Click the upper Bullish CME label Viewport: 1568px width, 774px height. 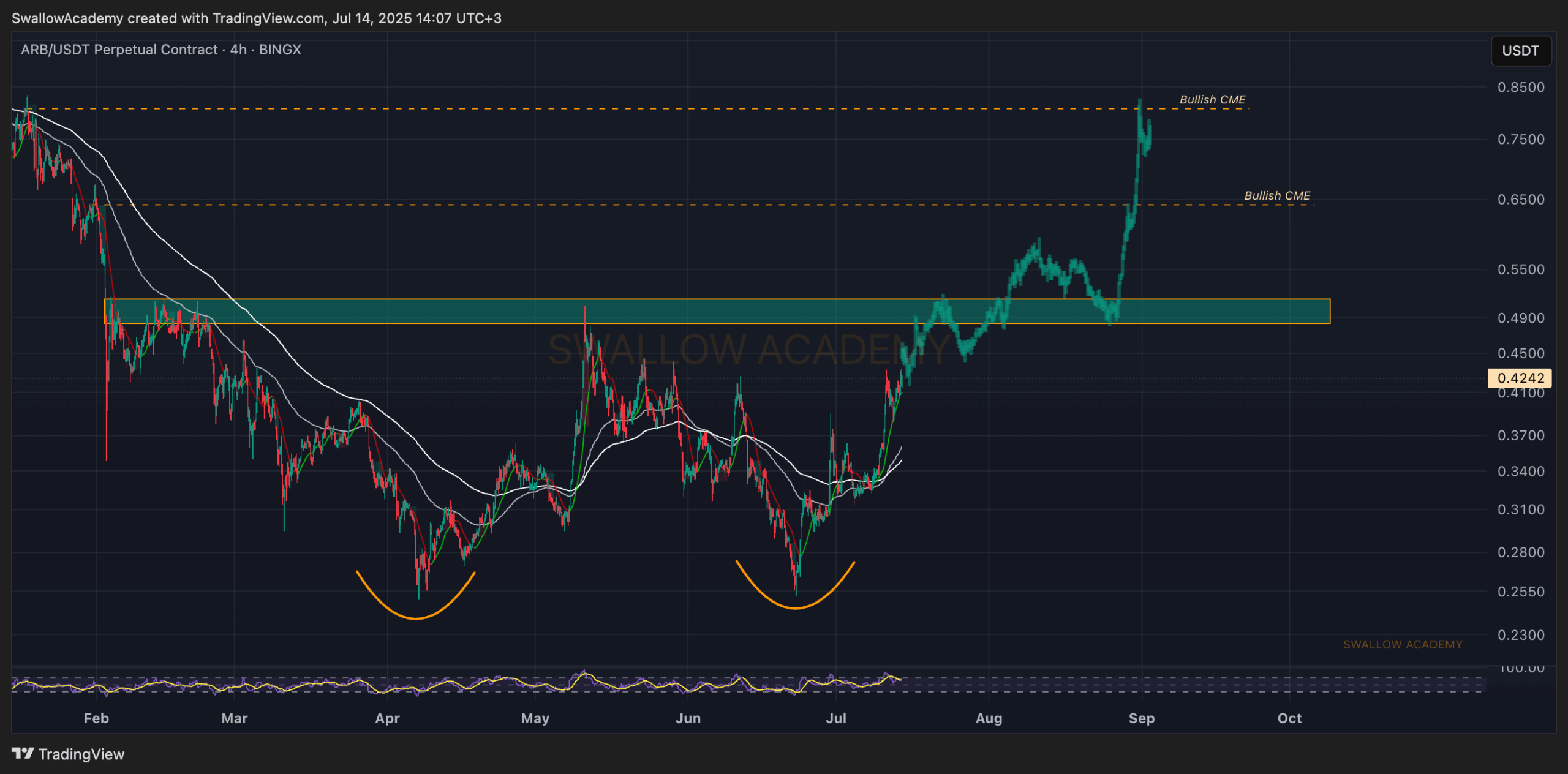(1212, 99)
